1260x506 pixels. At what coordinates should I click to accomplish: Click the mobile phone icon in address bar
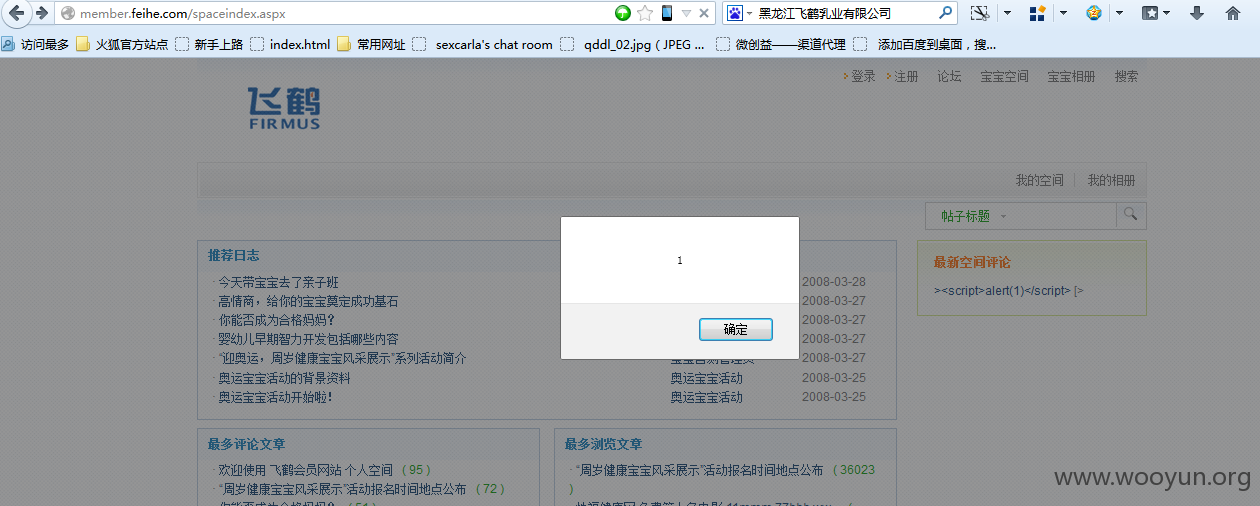(x=667, y=13)
